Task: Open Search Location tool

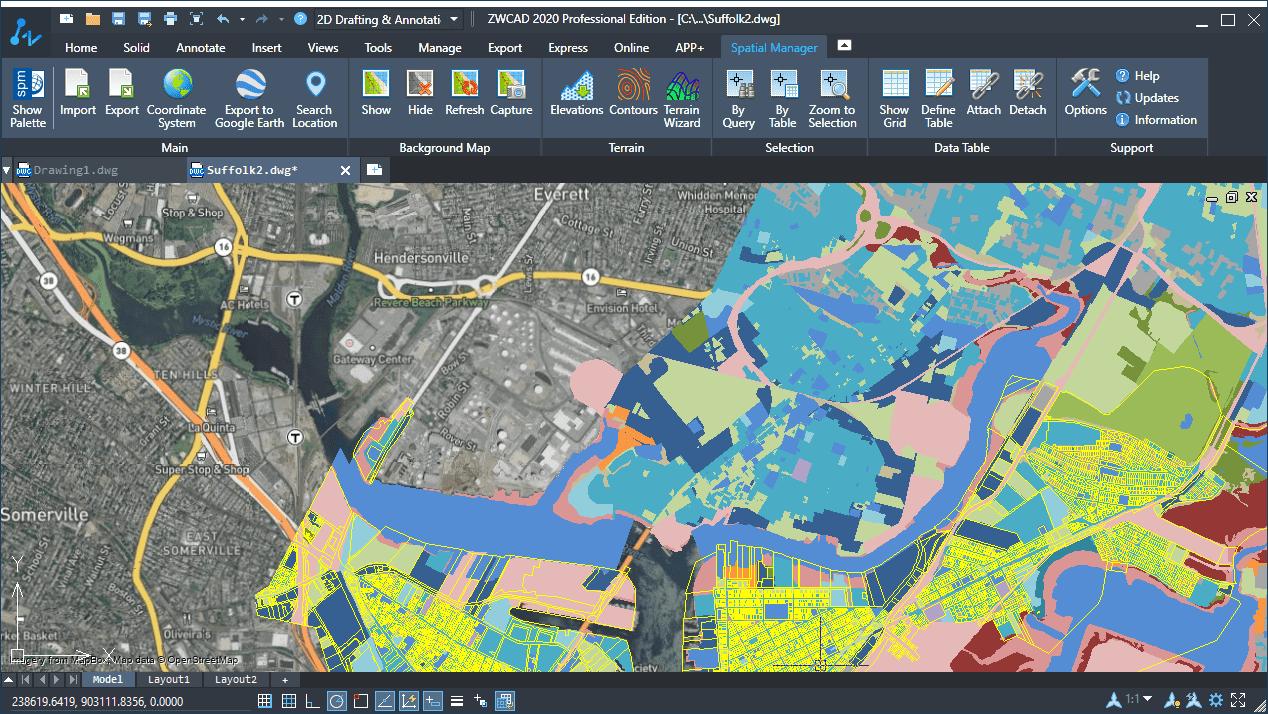Action: tap(314, 98)
